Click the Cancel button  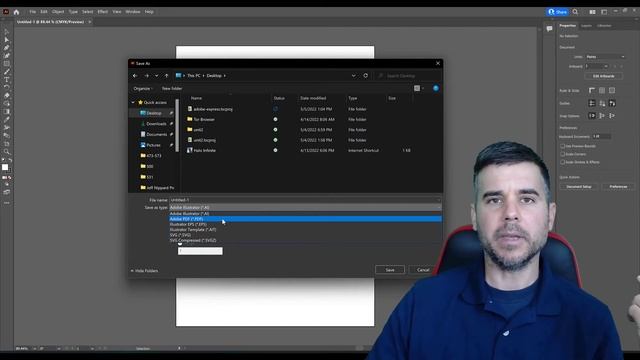pyautogui.click(x=423, y=270)
